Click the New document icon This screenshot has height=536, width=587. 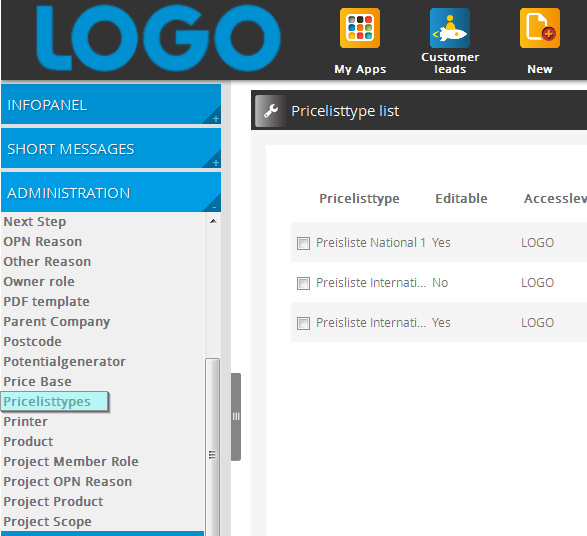[539, 28]
